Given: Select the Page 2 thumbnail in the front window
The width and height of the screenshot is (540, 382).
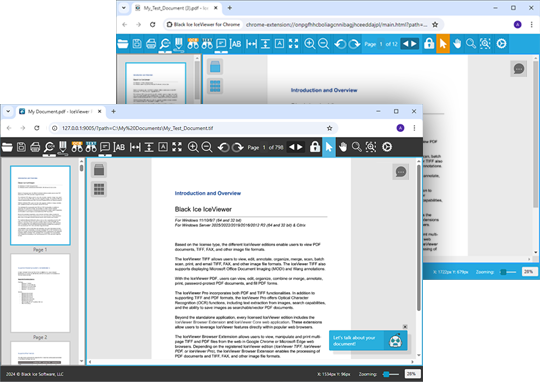Looking at the screenshot, I should tap(40, 293).
